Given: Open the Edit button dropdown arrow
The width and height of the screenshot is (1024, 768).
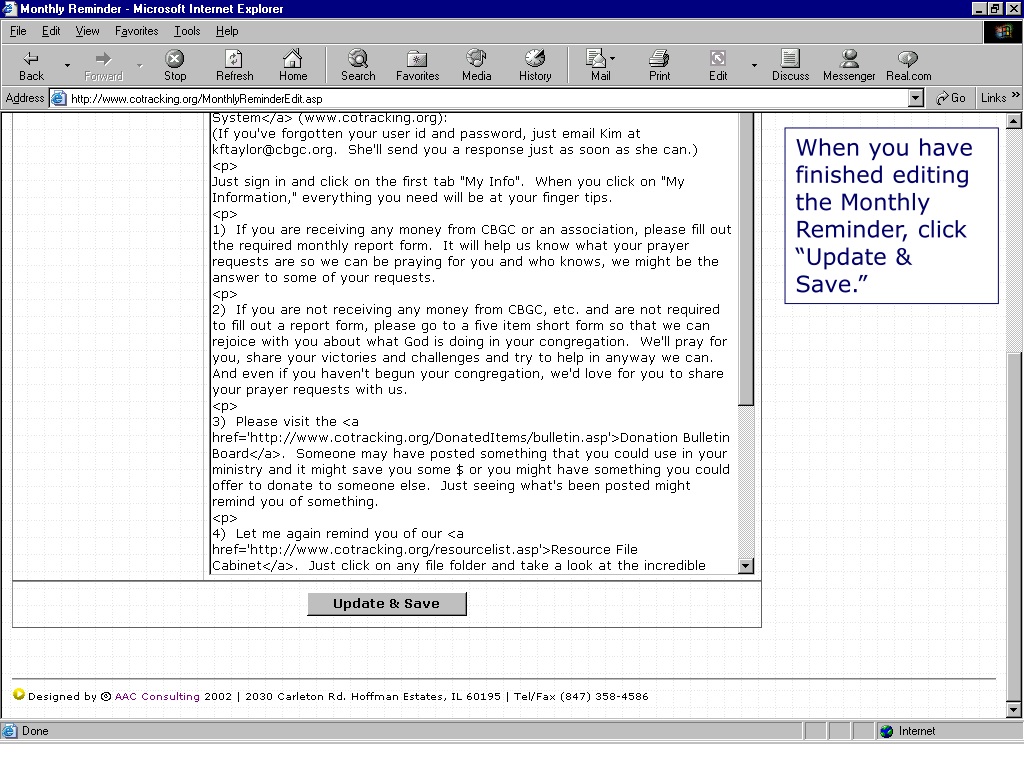Looking at the screenshot, I should (754, 65).
